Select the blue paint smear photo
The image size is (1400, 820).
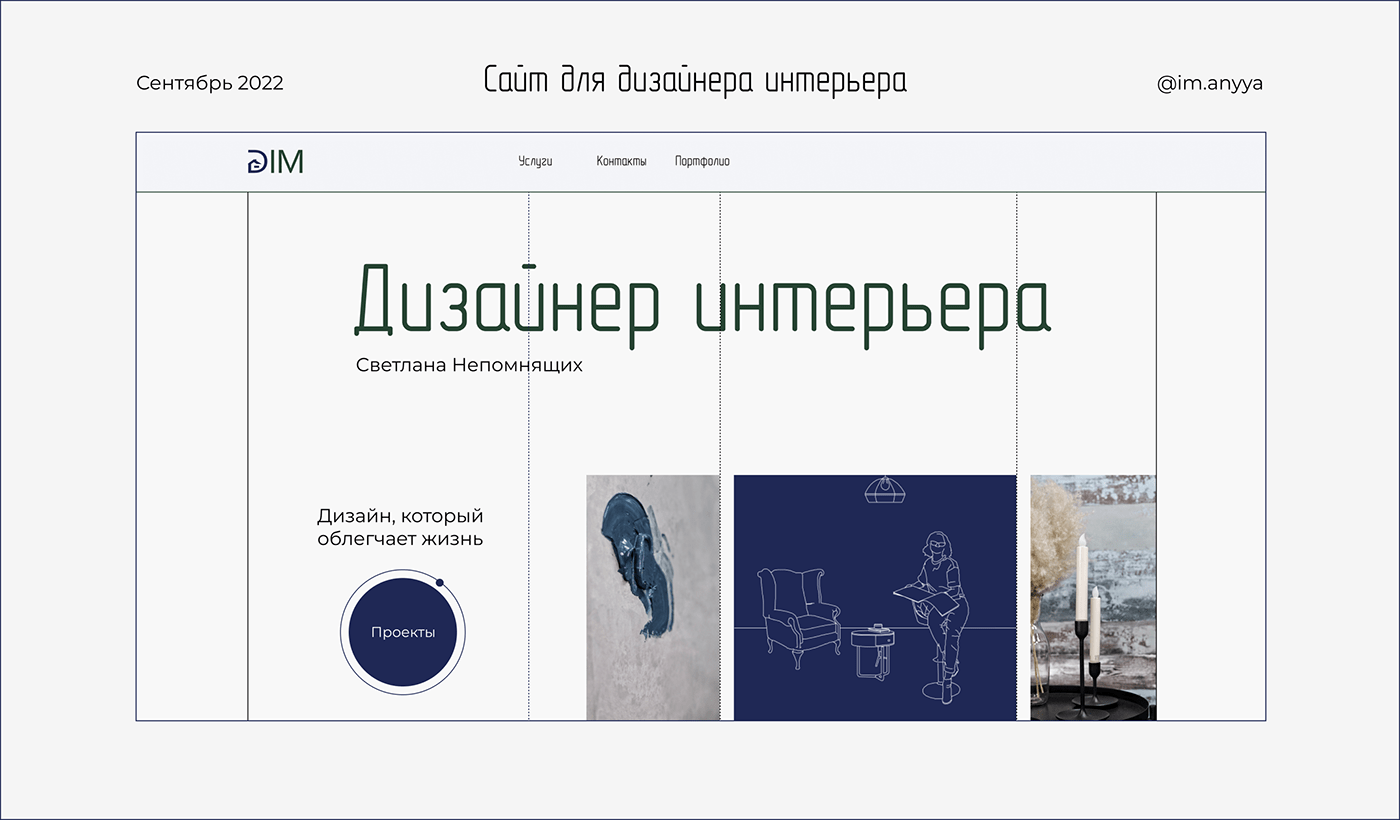coord(640,570)
